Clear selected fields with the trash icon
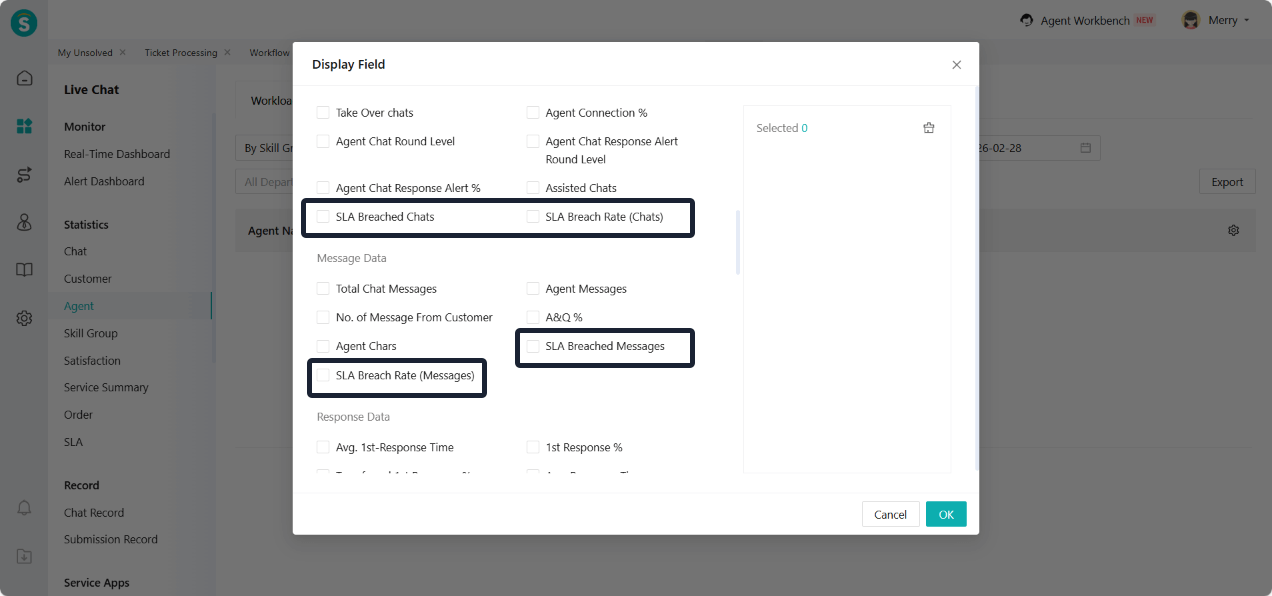Viewport: 1272px width, 596px height. coord(928,128)
